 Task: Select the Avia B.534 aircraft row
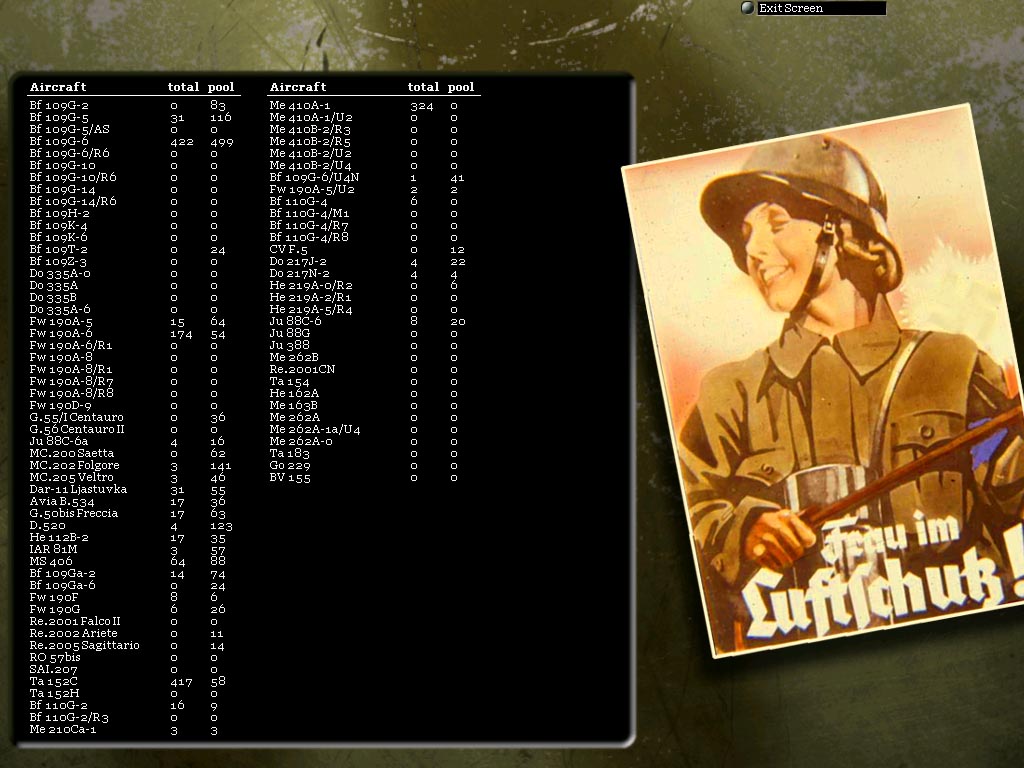point(133,502)
